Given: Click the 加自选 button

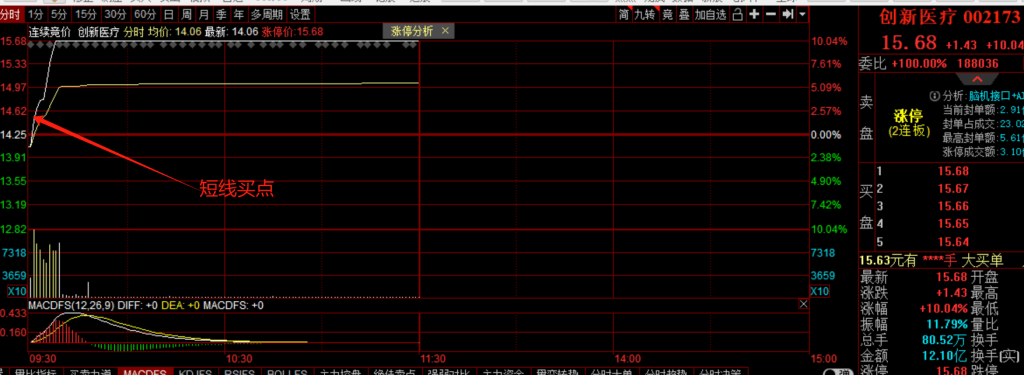Looking at the screenshot, I should click(x=711, y=14).
